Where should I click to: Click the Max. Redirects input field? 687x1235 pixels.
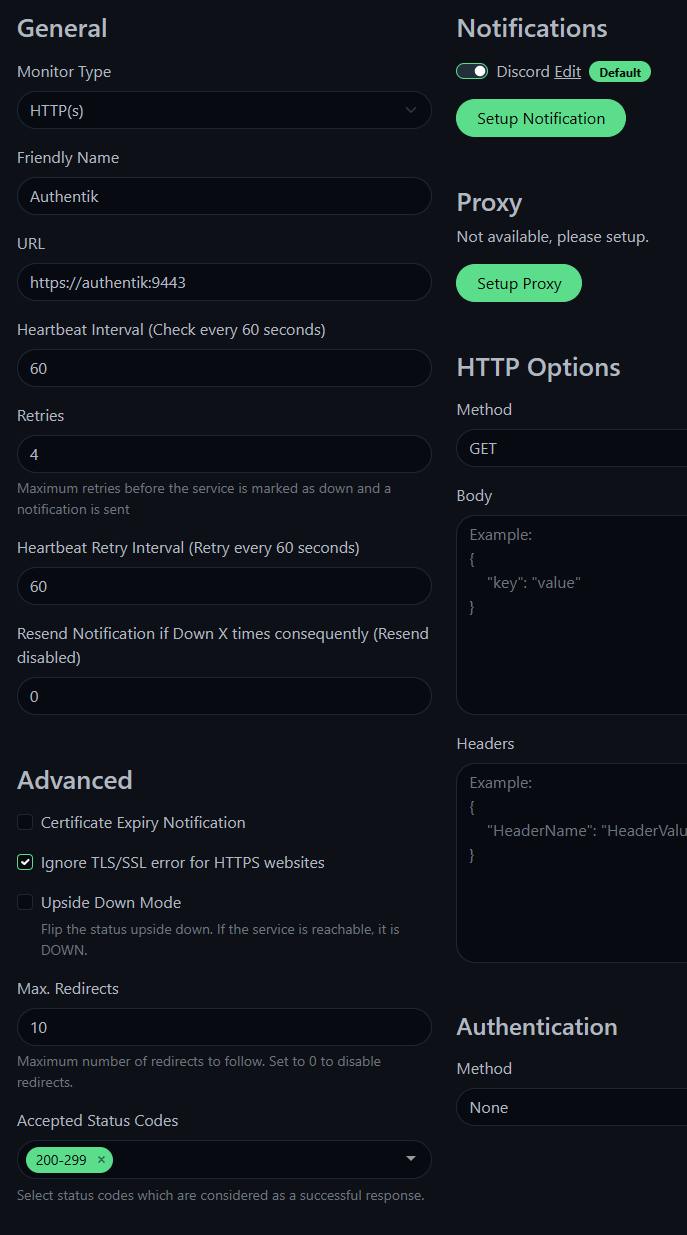coord(224,1027)
